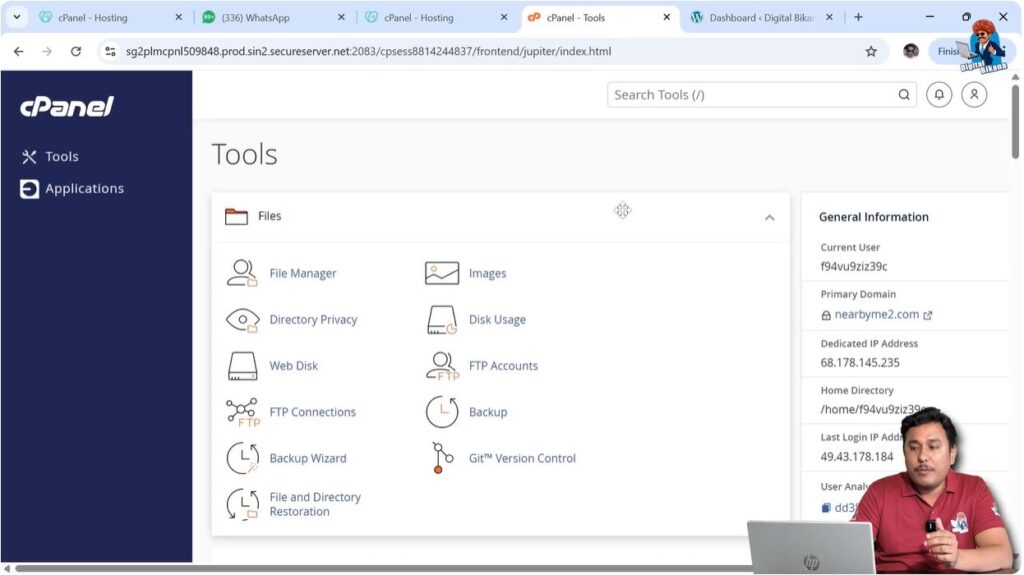Click the dedicated IP 68.178.145.235
This screenshot has height=575, width=1024.
pyautogui.click(x=859, y=363)
